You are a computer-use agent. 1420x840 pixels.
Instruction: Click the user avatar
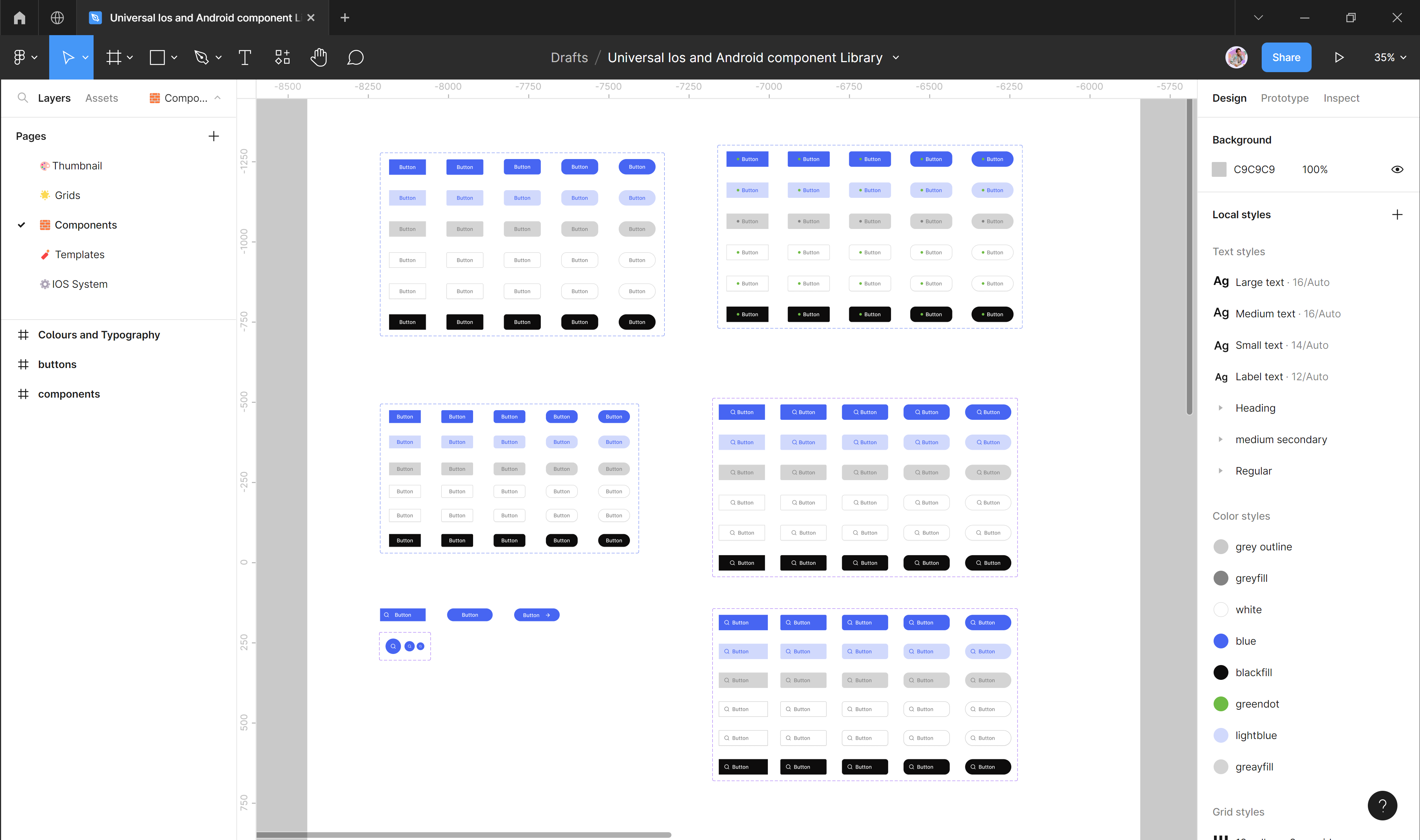1237,57
